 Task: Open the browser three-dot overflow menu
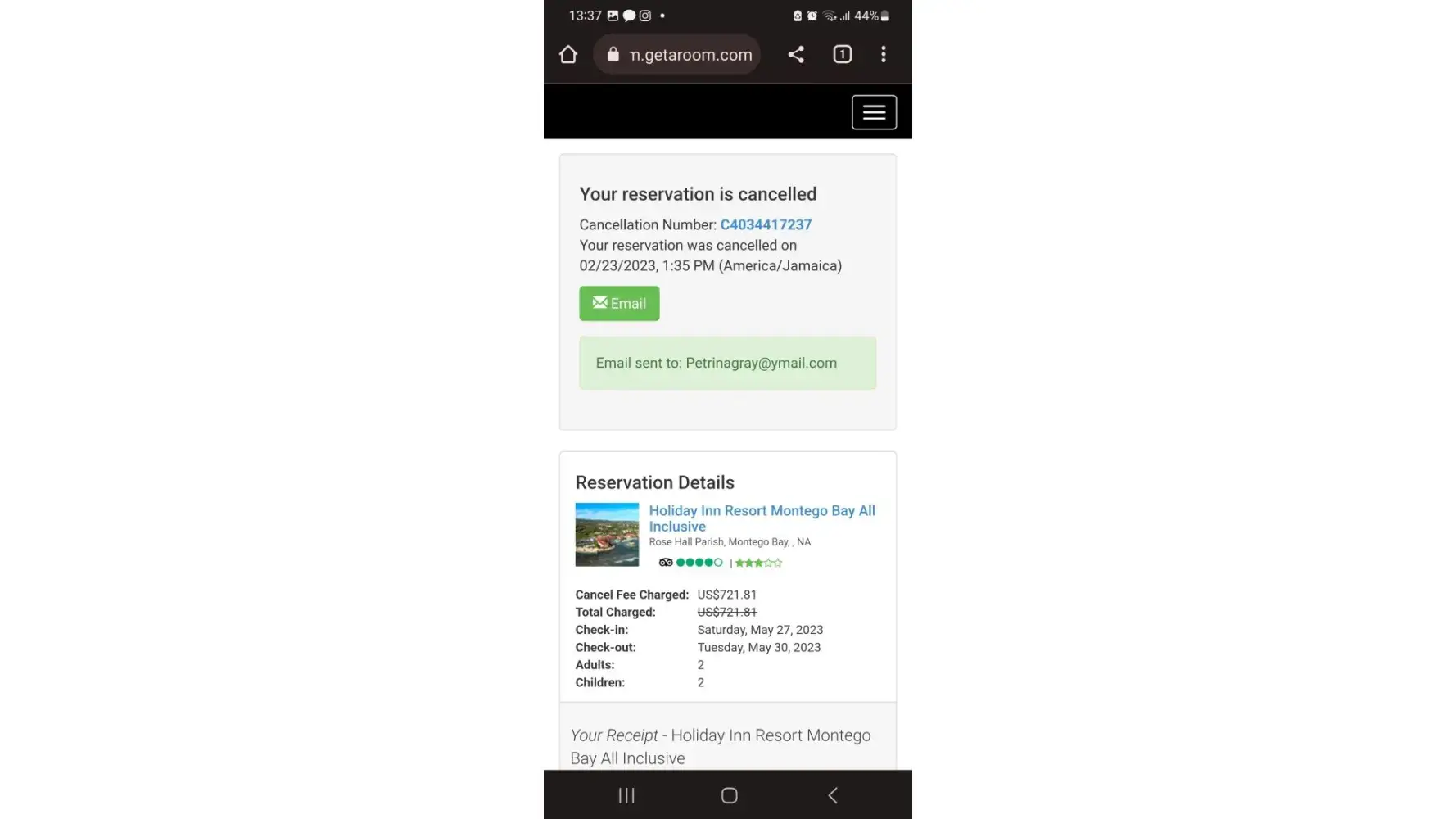pyautogui.click(x=883, y=55)
